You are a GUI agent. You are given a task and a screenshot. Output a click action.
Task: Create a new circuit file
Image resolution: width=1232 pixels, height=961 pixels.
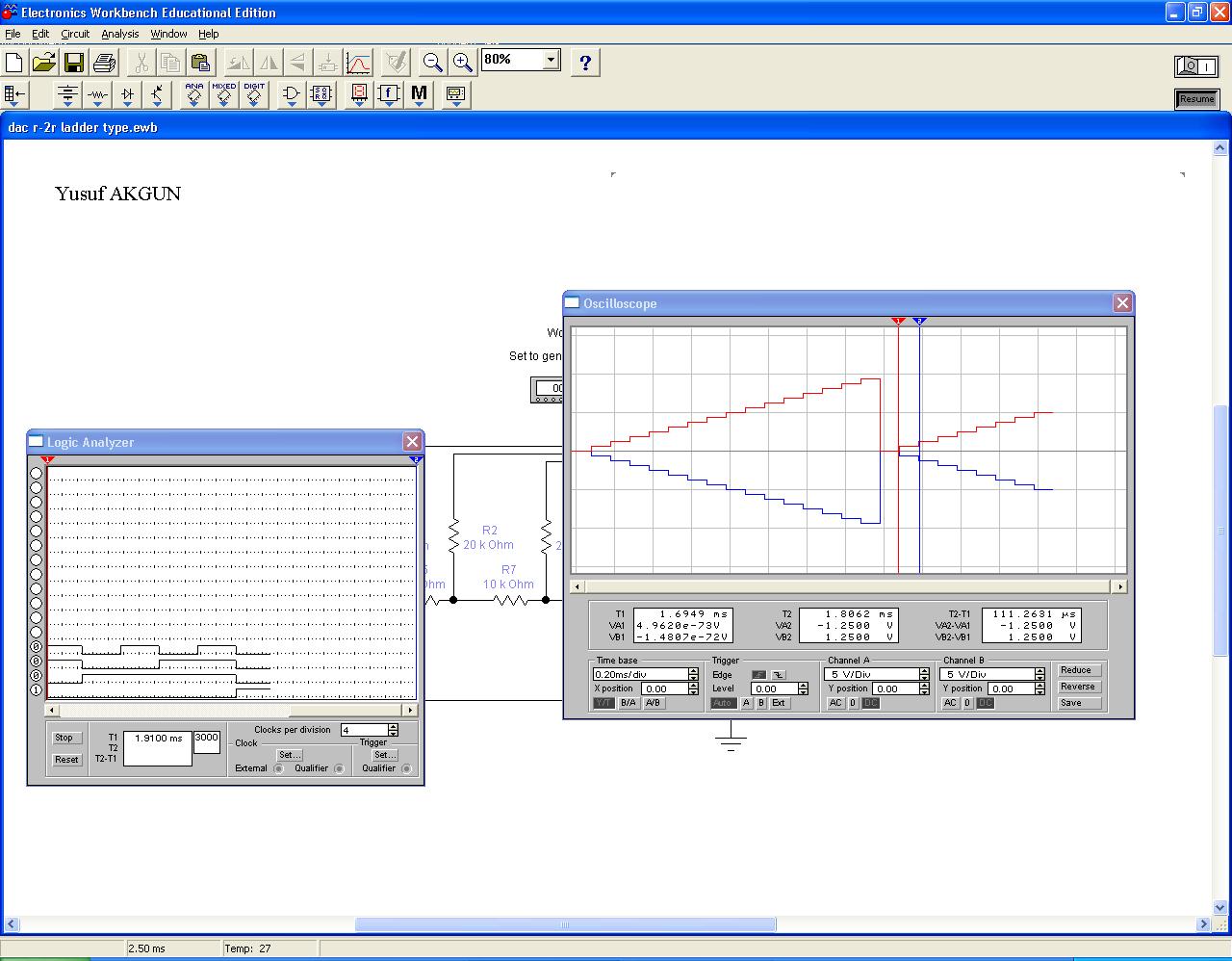tap(14, 63)
